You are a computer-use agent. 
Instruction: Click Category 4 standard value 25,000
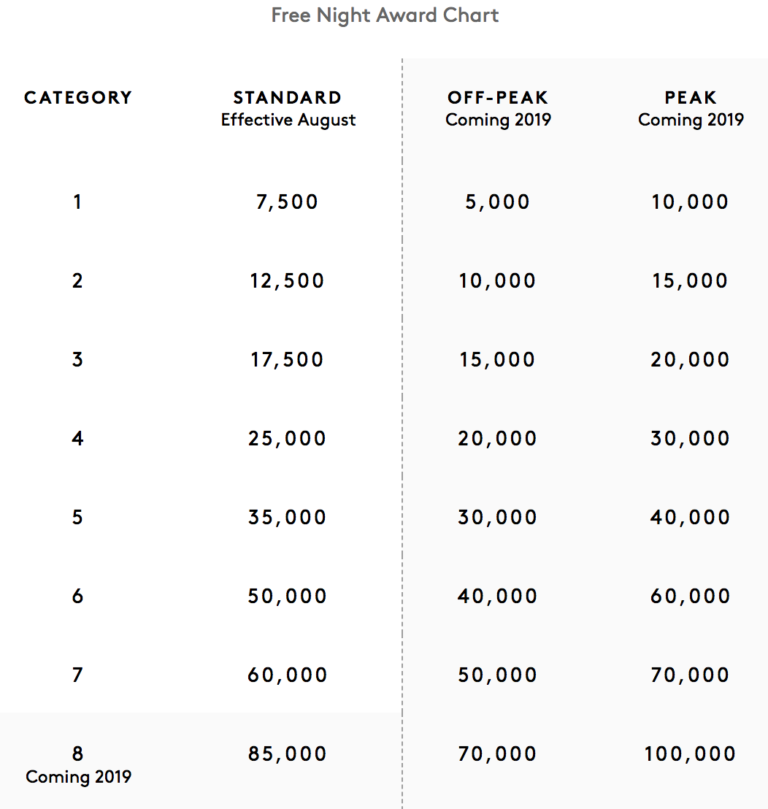point(287,439)
